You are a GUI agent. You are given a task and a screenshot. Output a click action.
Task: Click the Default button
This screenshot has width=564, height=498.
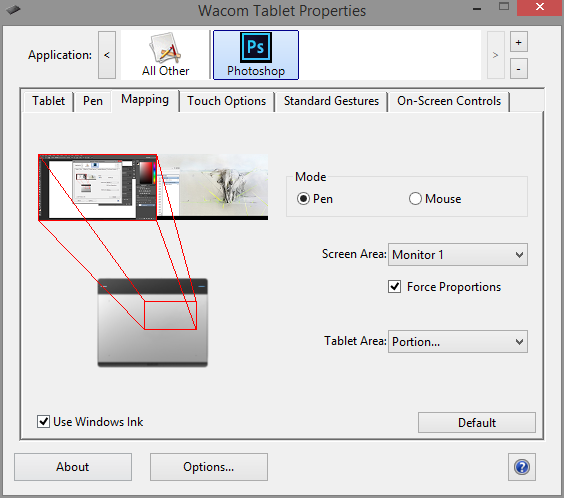click(477, 422)
